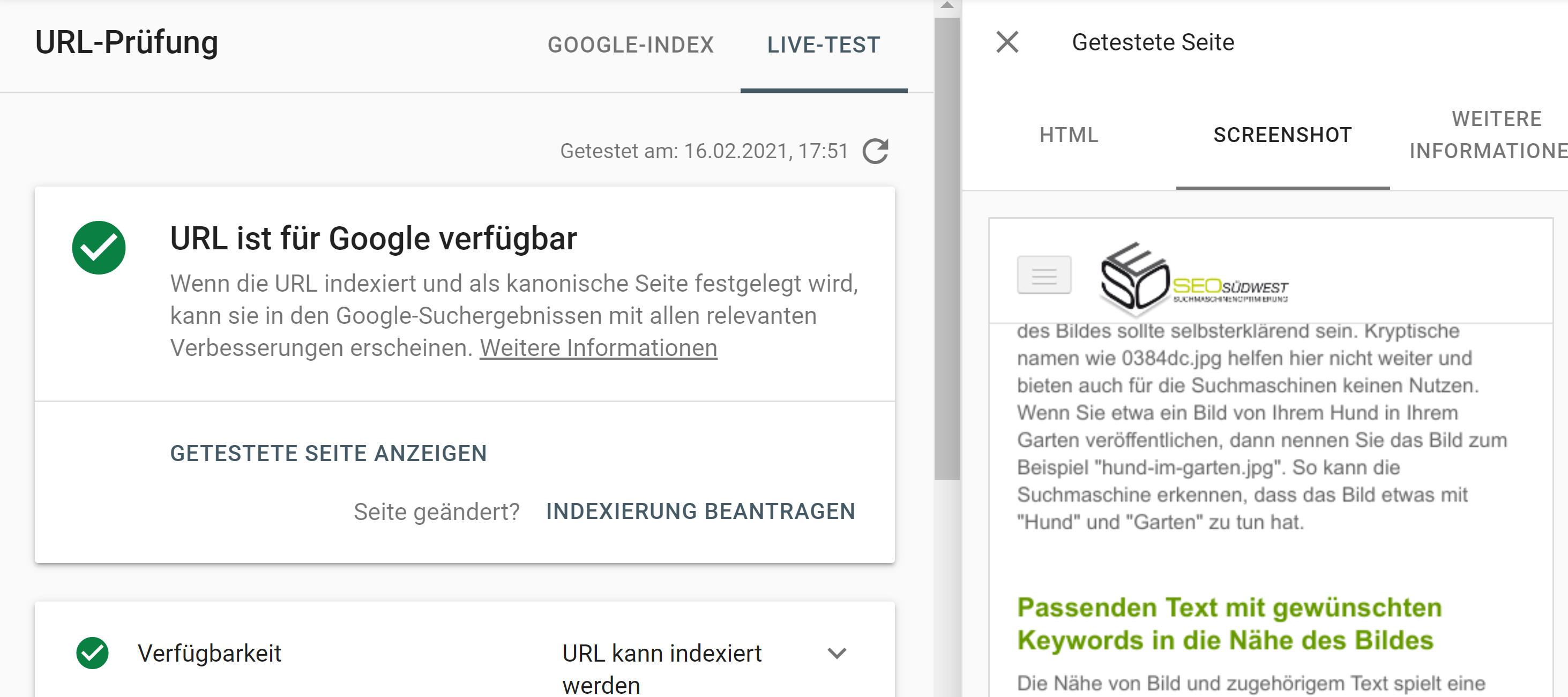Open the WEITERE INFORMATIONEN section
The width and height of the screenshot is (1568, 697).
point(1488,134)
